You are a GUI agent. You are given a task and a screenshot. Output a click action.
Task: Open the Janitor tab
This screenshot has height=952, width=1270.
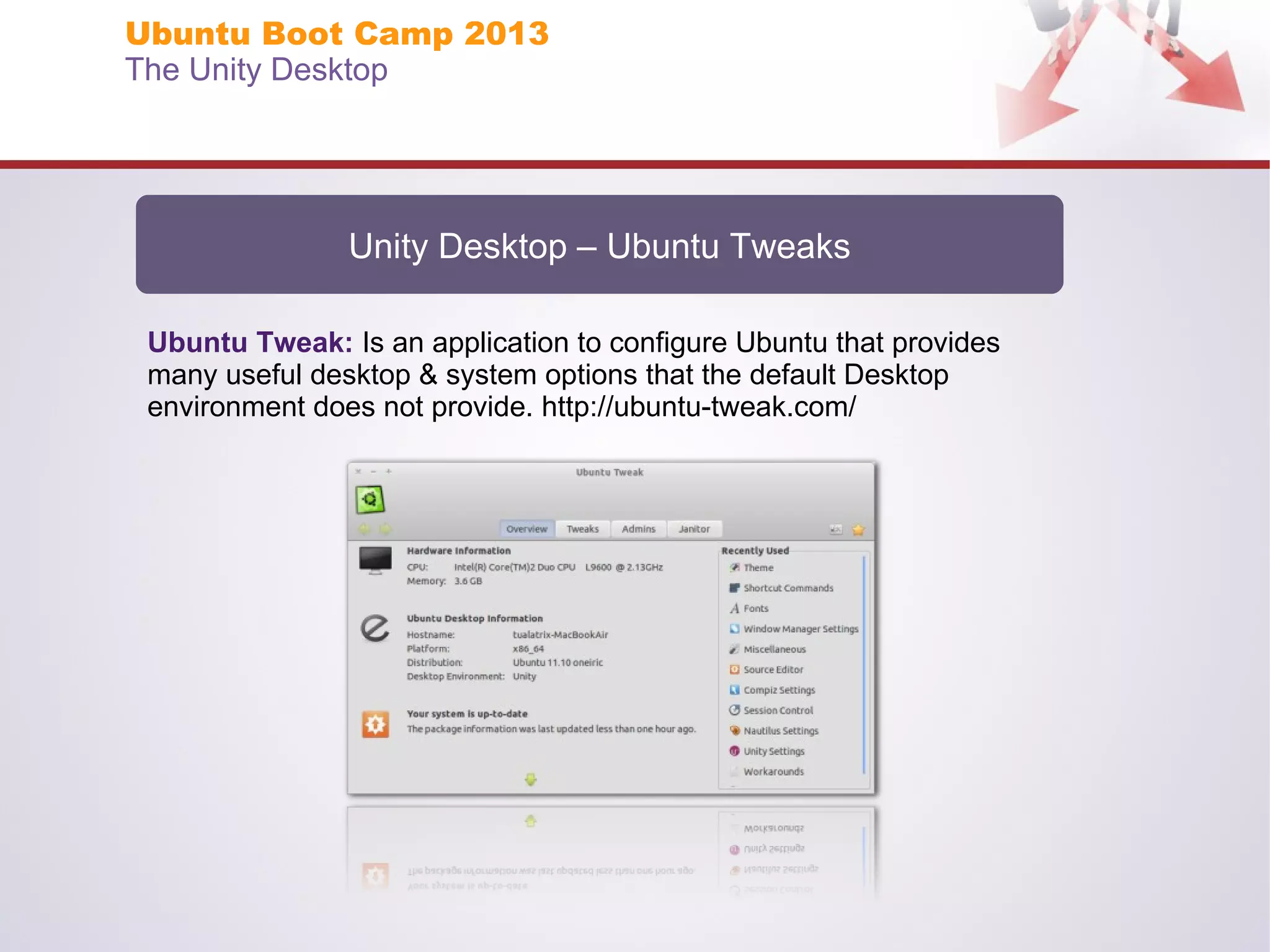point(693,529)
